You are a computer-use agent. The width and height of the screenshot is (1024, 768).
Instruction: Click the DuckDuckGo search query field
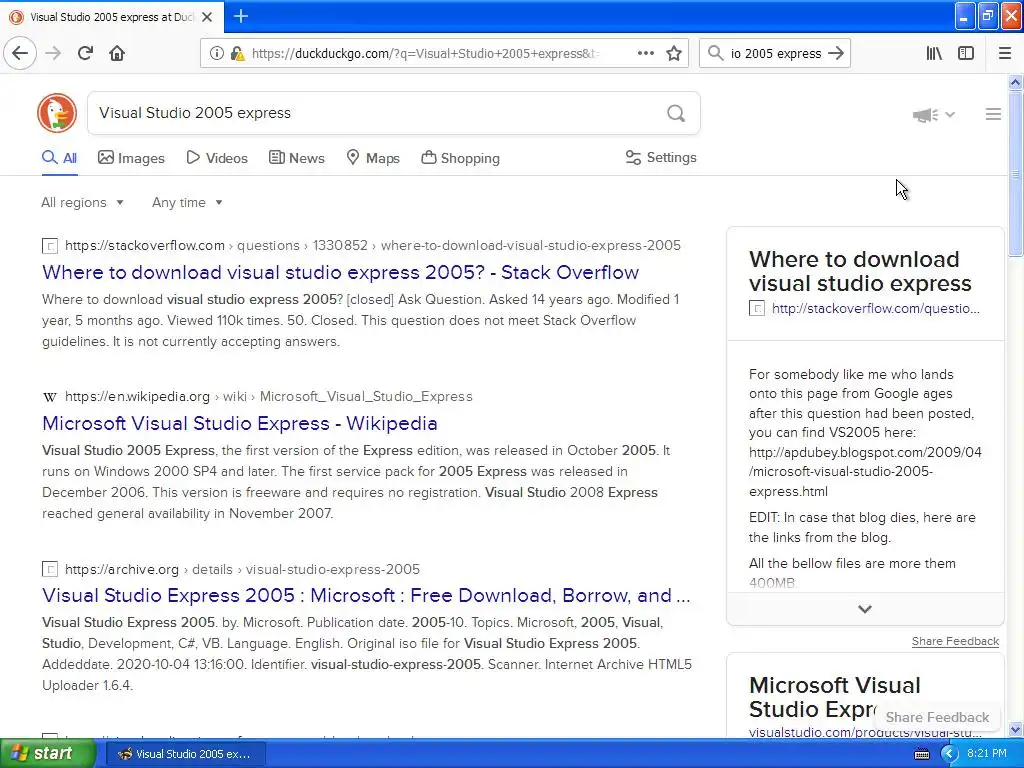click(376, 113)
